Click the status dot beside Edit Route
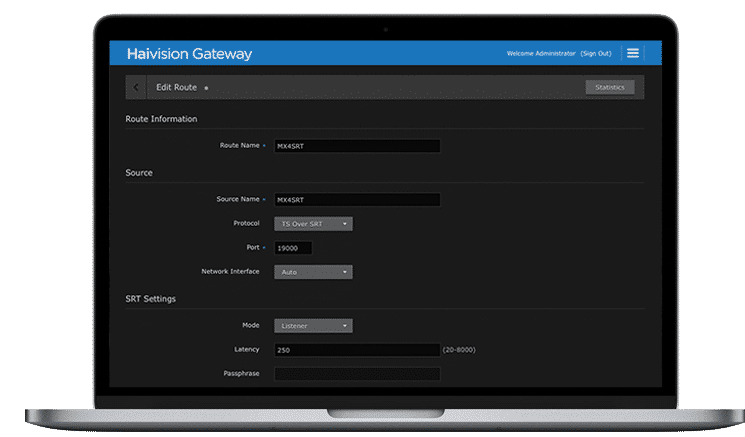The width and height of the screenshot is (745, 437). [206, 88]
